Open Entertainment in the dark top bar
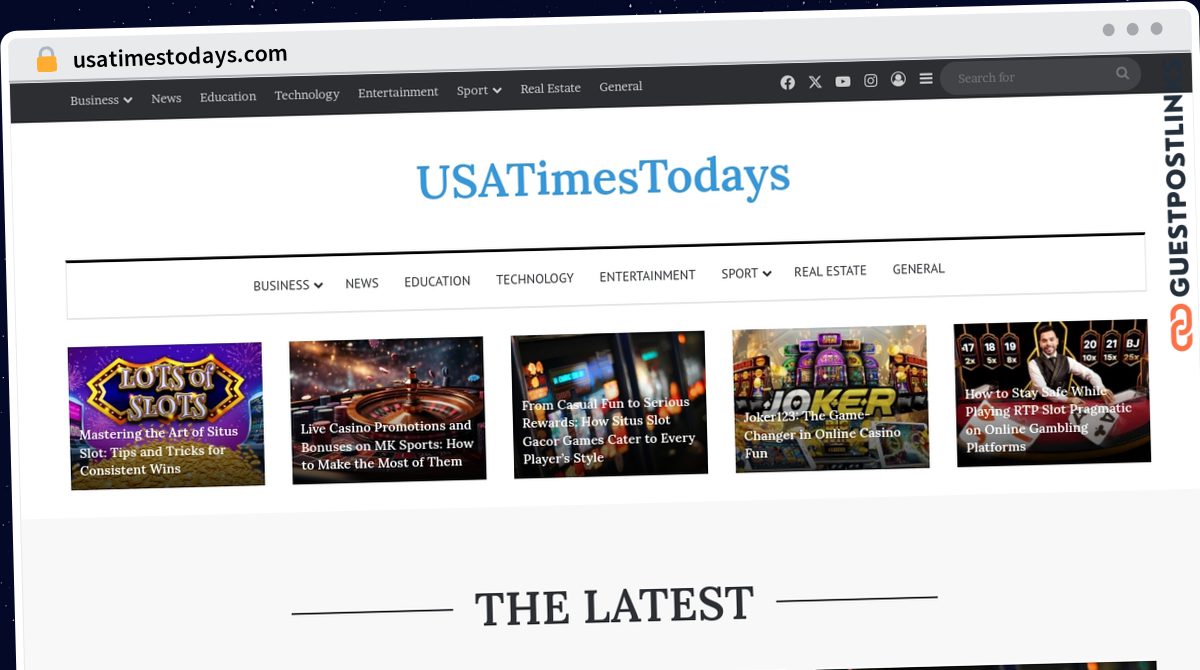Image resolution: width=1200 pixels, height=670 pixels. point(398,92)
